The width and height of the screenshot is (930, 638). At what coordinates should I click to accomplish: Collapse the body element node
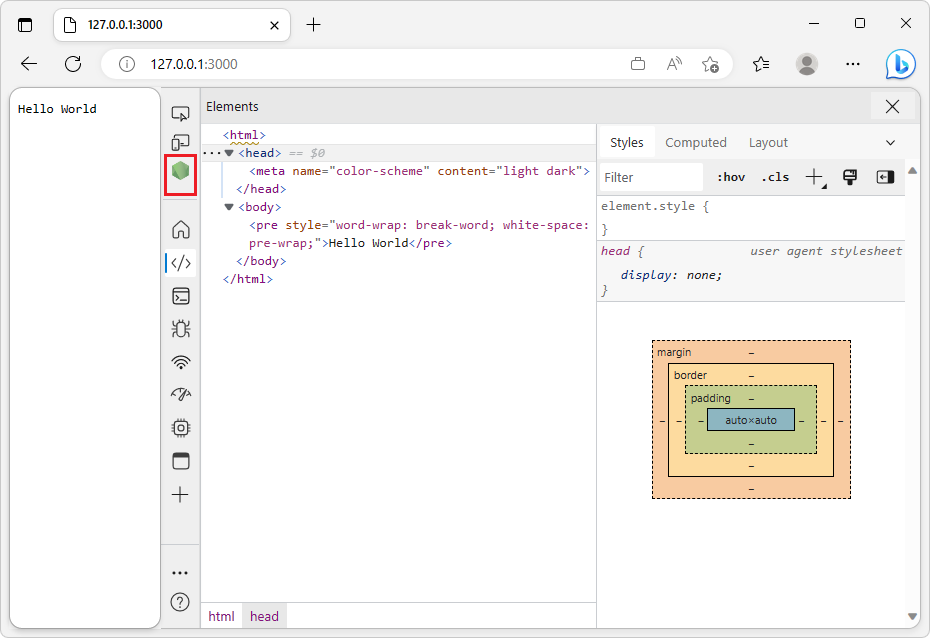point(229,207)
